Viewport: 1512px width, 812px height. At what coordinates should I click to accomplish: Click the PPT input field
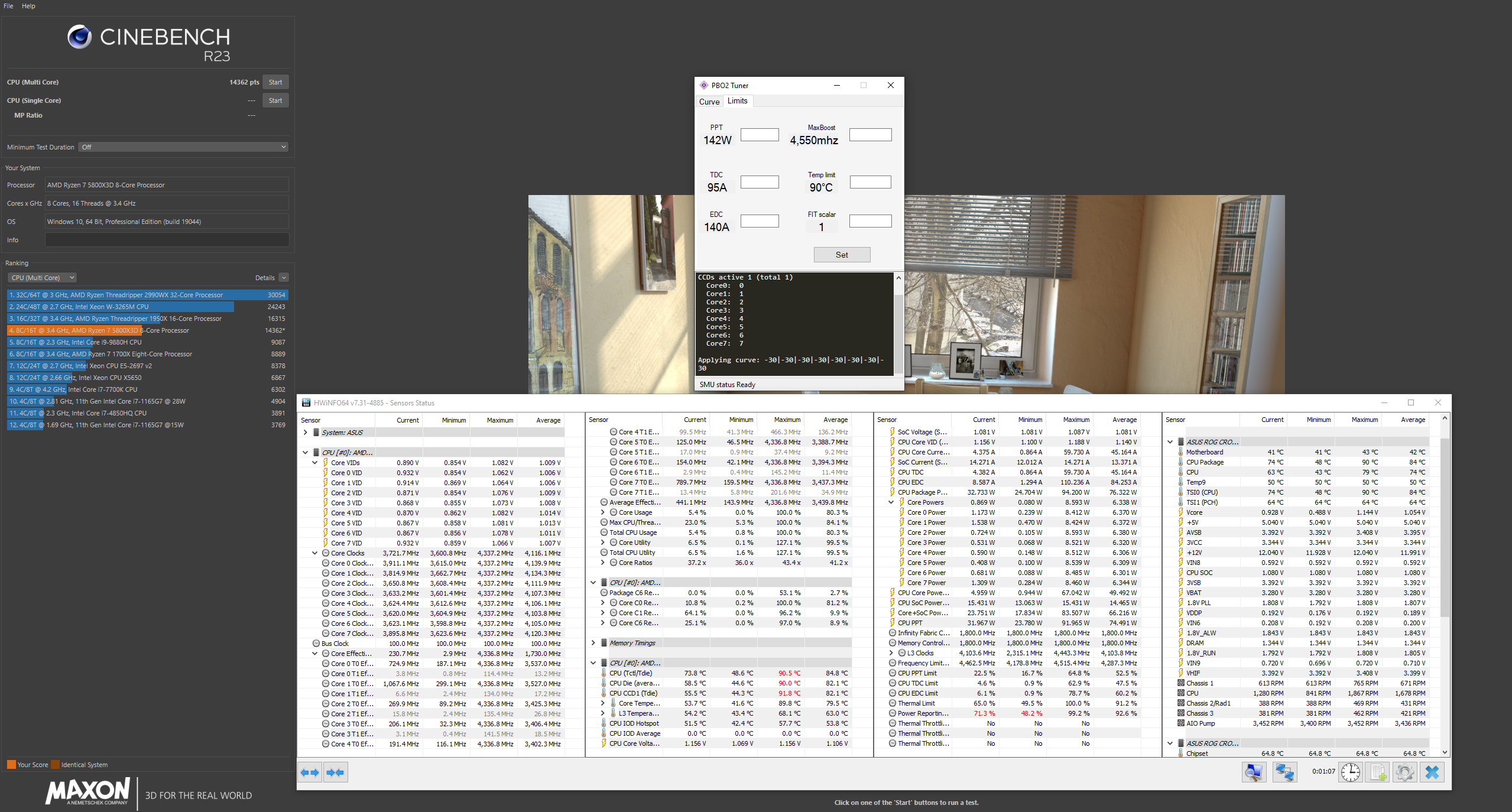click(760, 135)
